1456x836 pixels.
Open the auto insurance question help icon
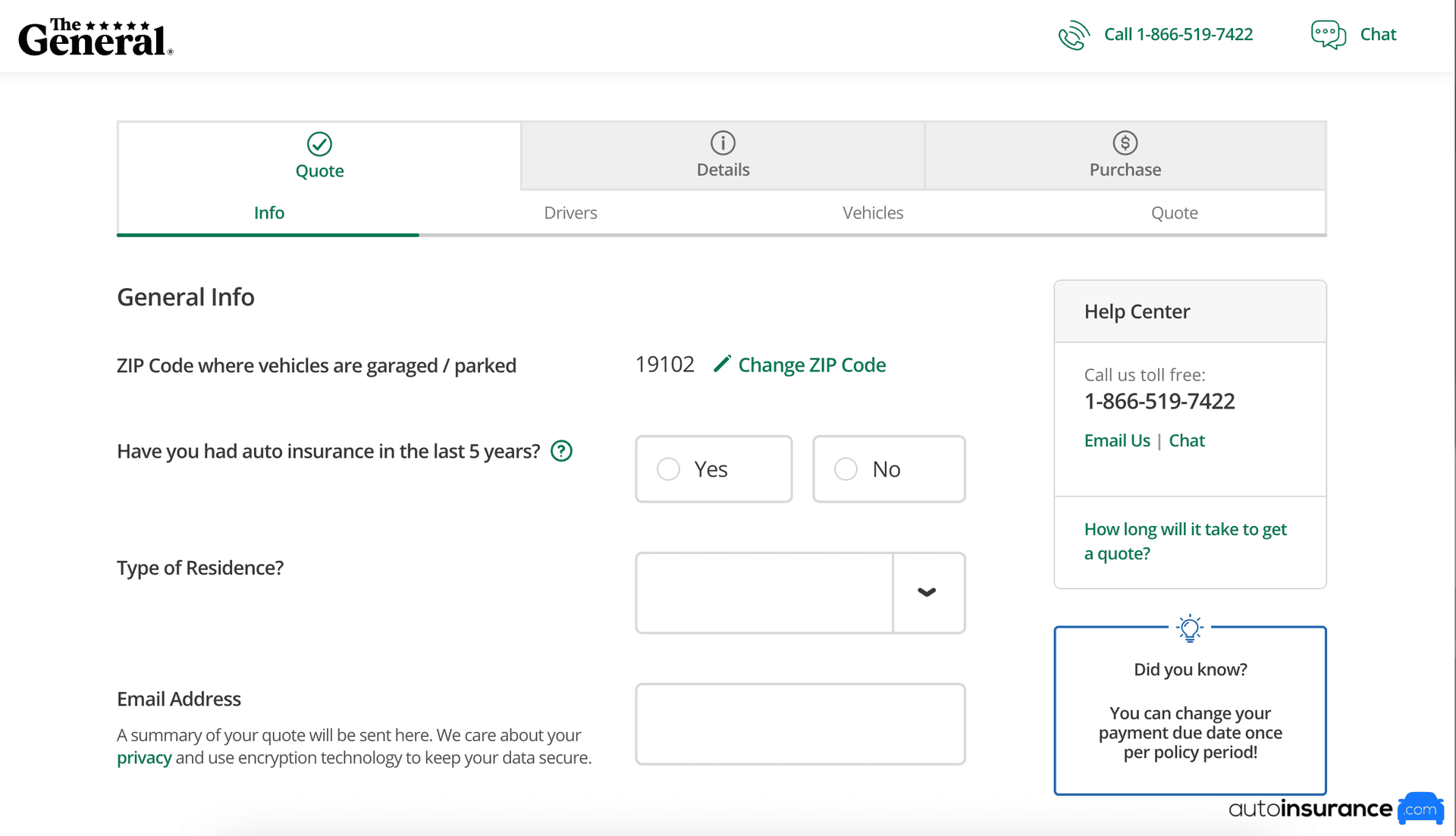(561, 451)
